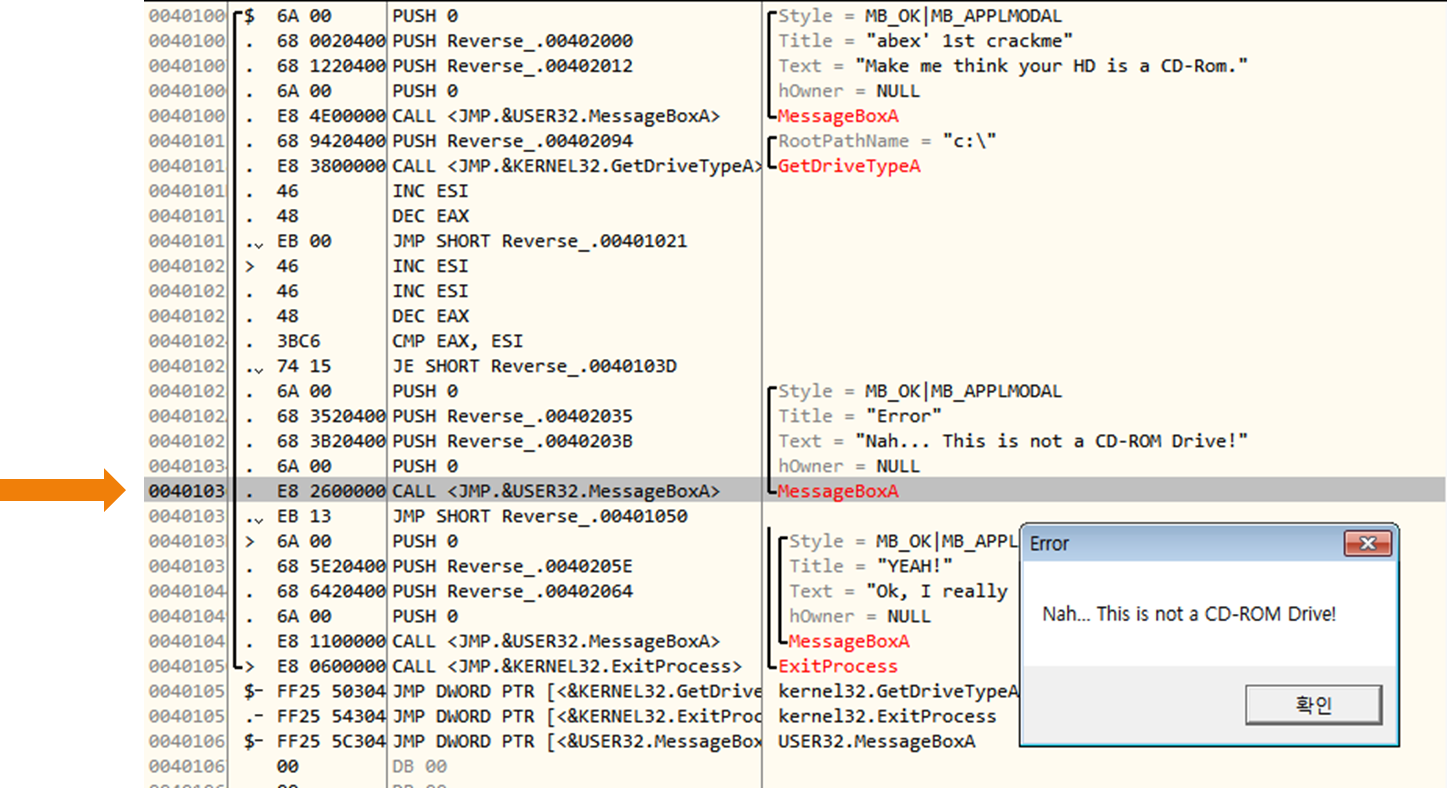
Task: Select the JE SHORT Reverse_.0040103D instruction
Action: [x=534, y=366]
